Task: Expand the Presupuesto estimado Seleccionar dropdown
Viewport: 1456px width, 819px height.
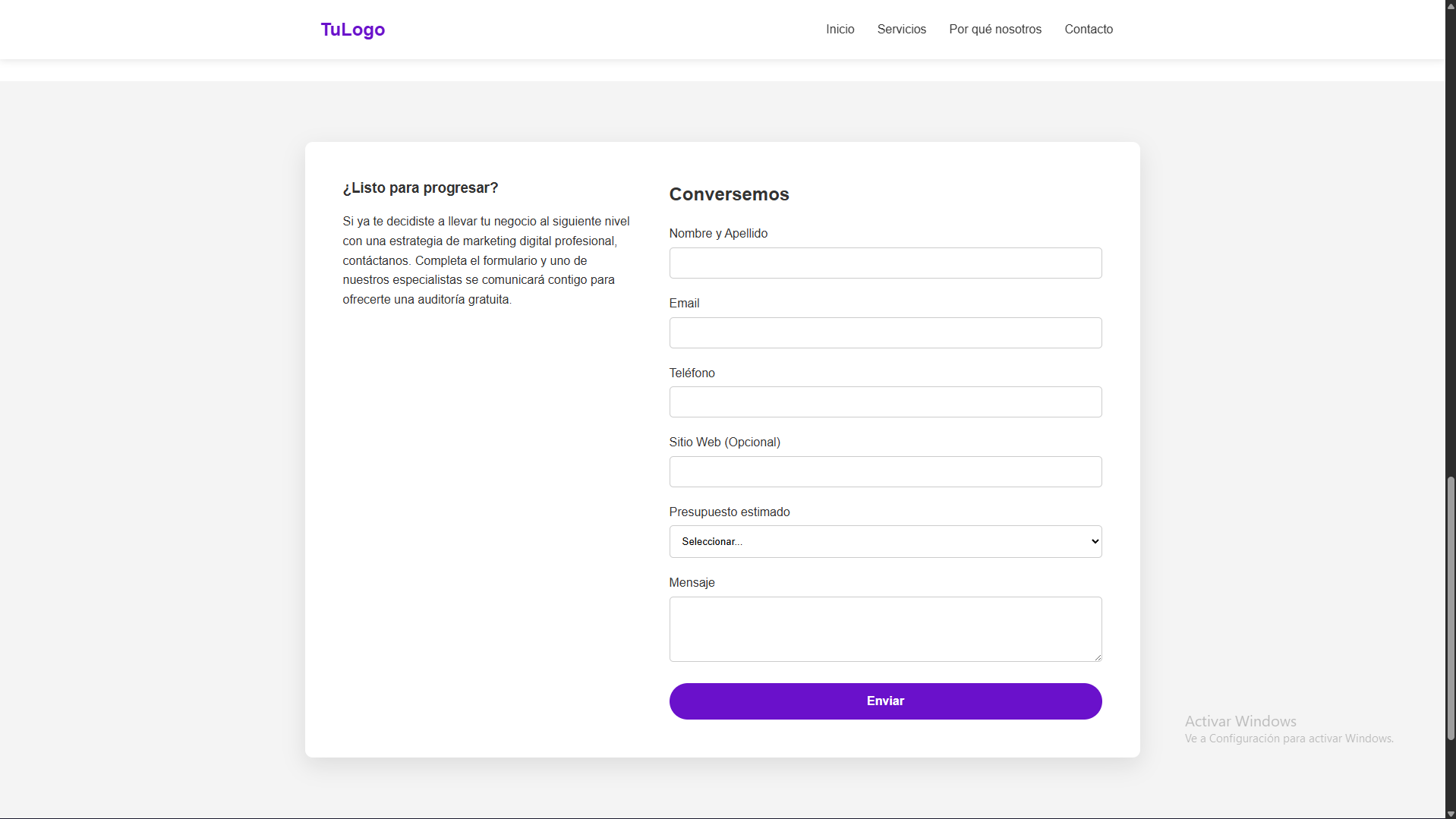Action: tap(884, 542)
